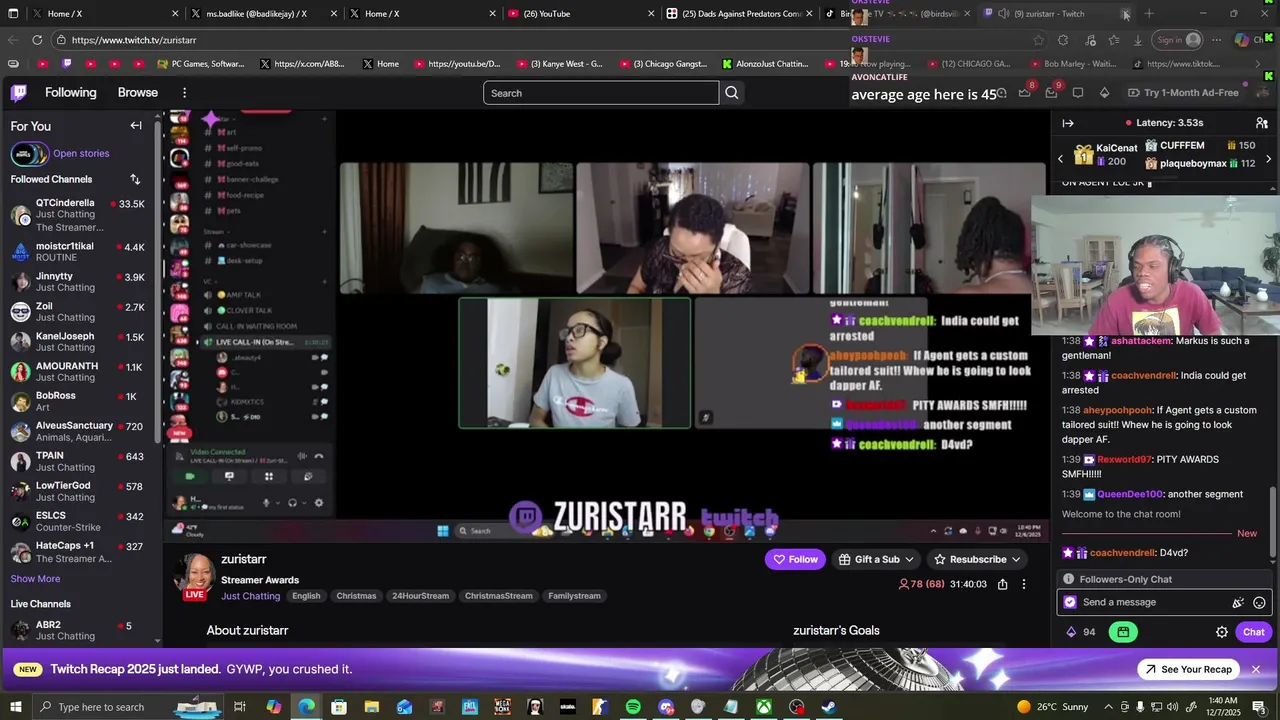Screen dimensions: 1280x720
Task: Mute the zuristarr Twitch tab audio
Action: (x=1003, y=14)
